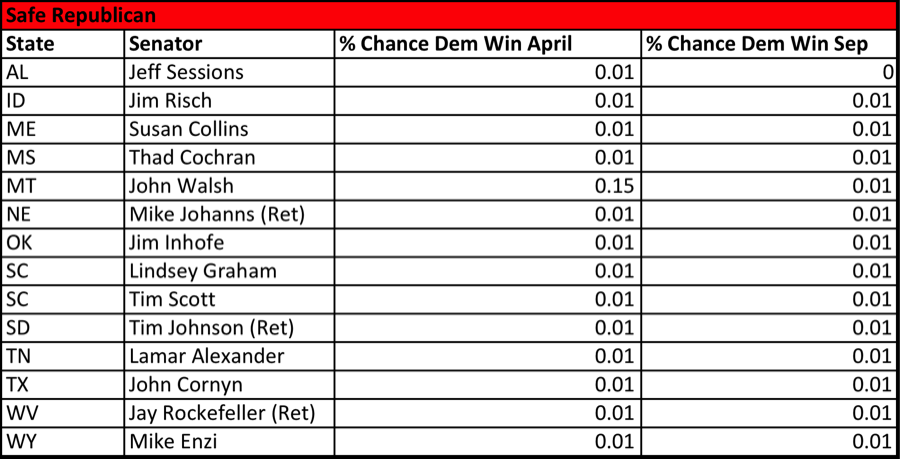Viewport: 900px width, 460px height.
Task: Click the State column header
Action: (x=63, y=44)
